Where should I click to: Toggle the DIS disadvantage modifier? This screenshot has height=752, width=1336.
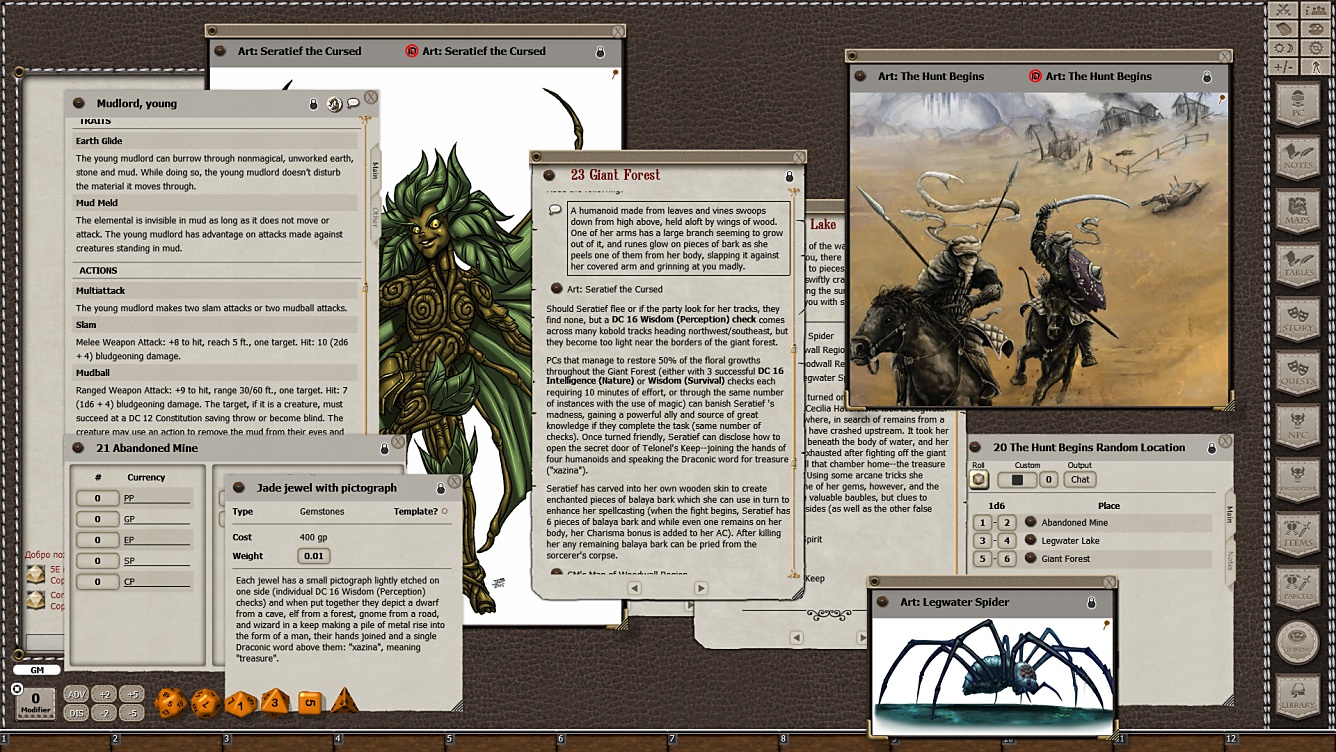click(x=76, y=713)
